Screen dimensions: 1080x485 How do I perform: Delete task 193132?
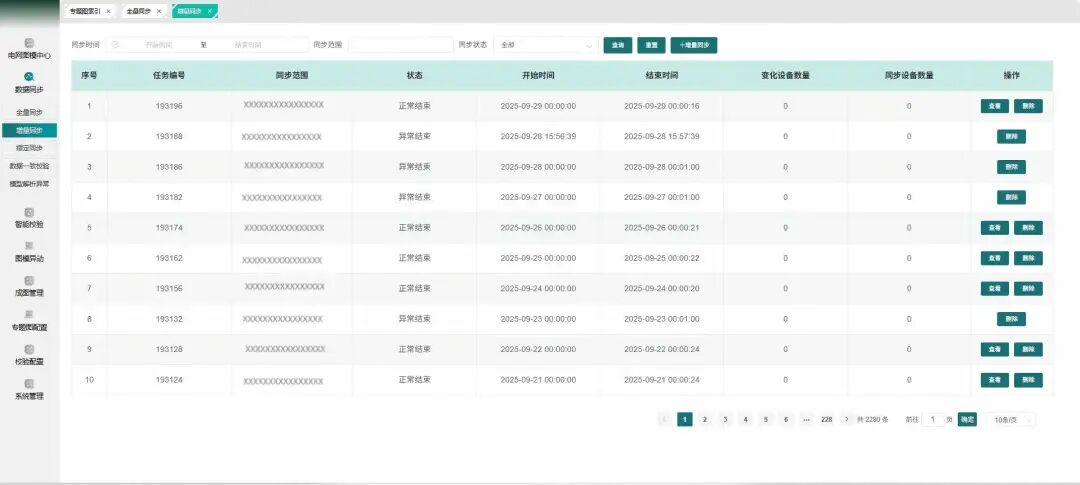point(1011,319)
